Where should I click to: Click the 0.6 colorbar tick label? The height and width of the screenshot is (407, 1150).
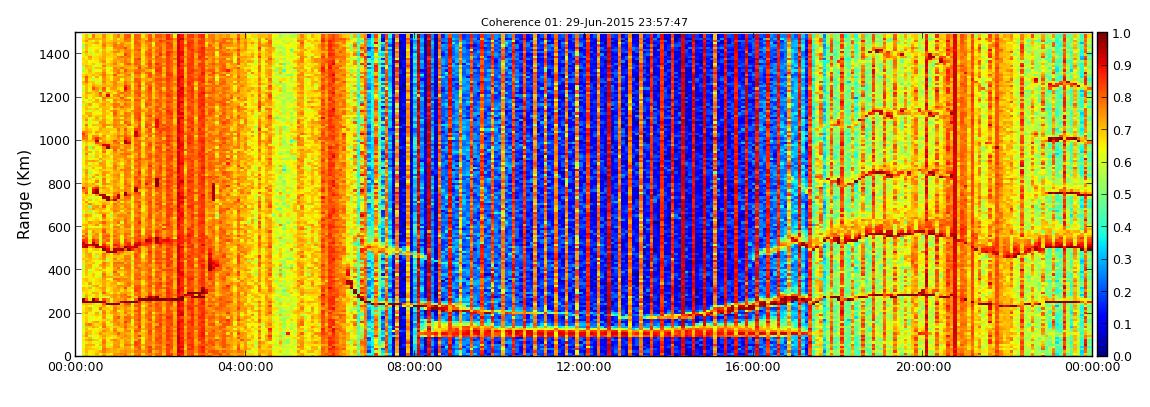point(1121,163)
